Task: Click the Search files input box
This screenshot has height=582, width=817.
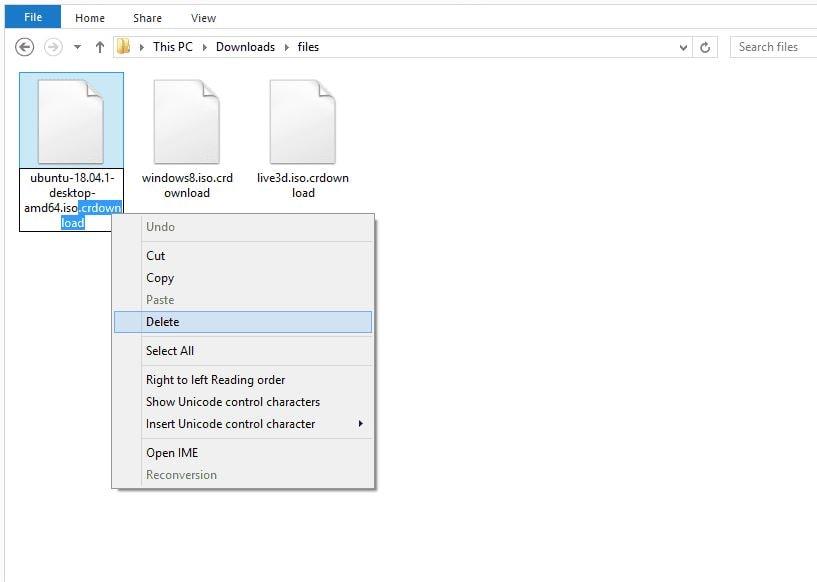Action: (x=770, y=47)
